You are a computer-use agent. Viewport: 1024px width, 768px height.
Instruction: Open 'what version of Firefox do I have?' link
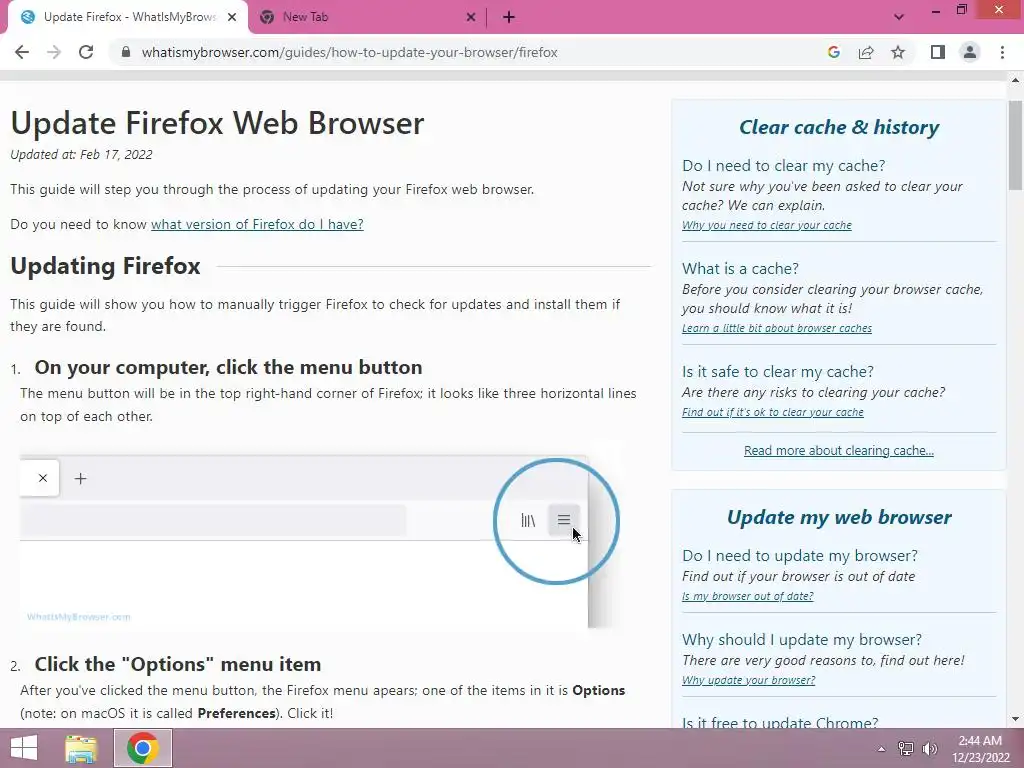point(257,225)
